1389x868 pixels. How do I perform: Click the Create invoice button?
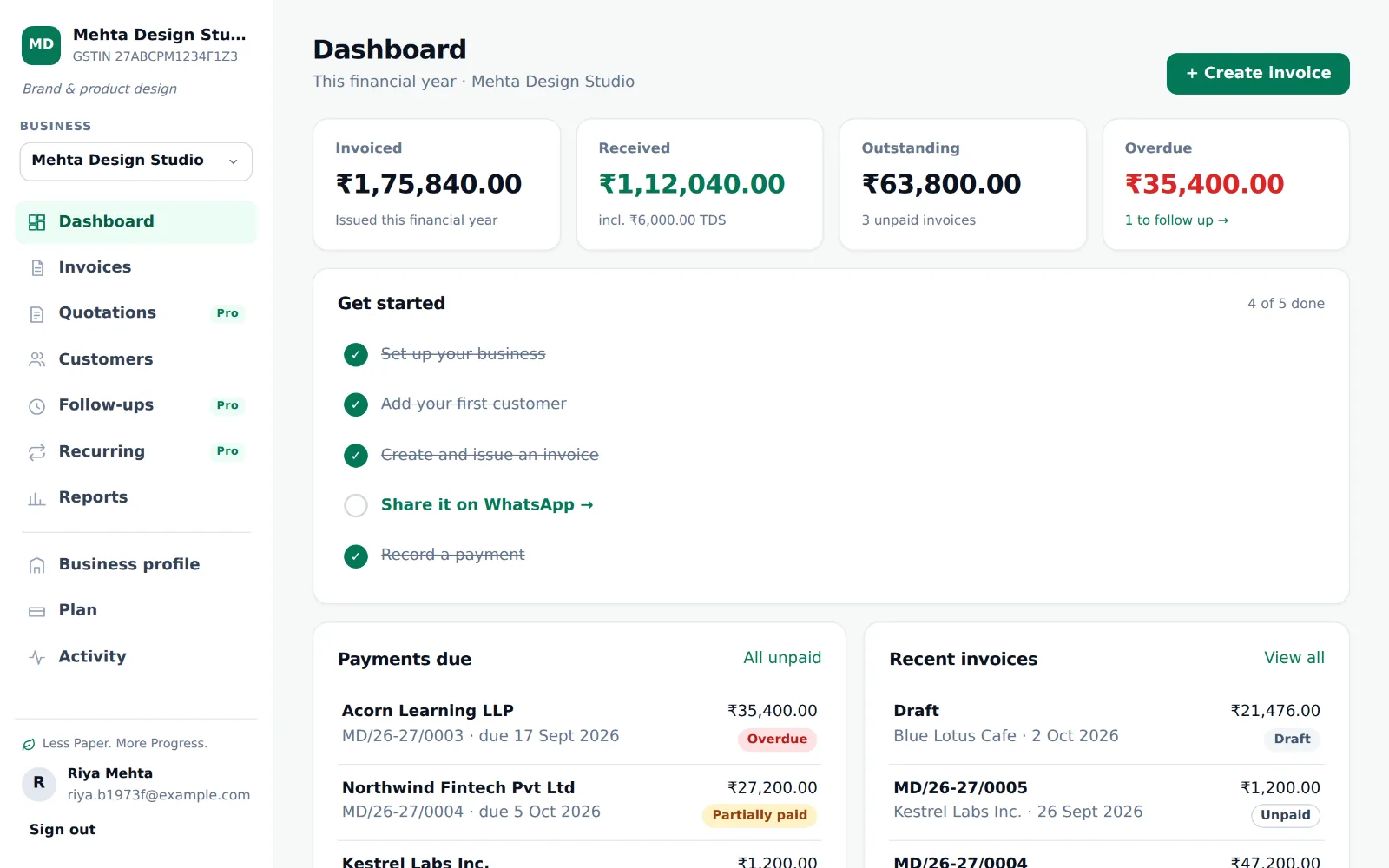click(x=1258, y=74)
